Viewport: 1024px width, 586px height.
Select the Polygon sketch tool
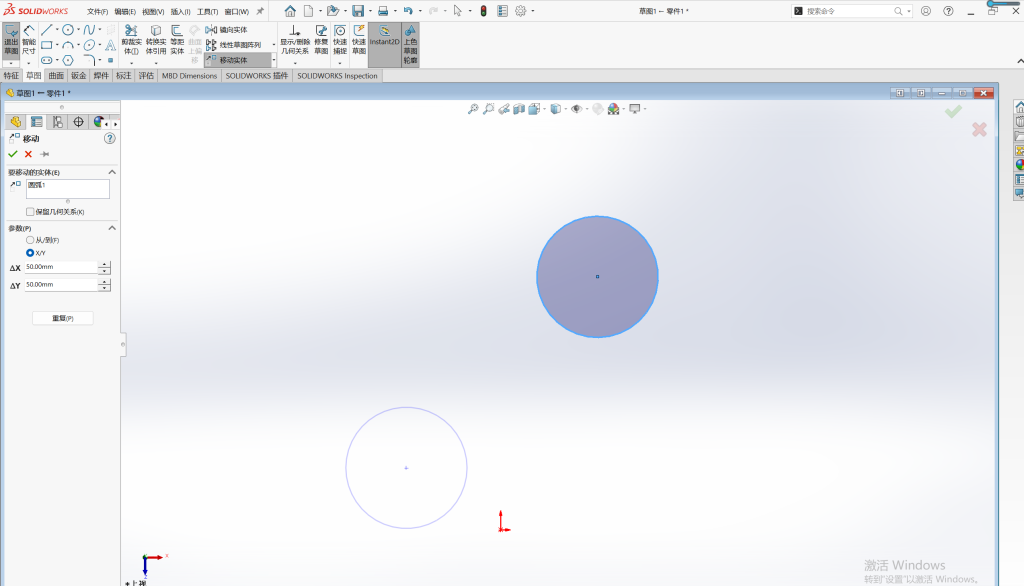[x=68, y=60]
